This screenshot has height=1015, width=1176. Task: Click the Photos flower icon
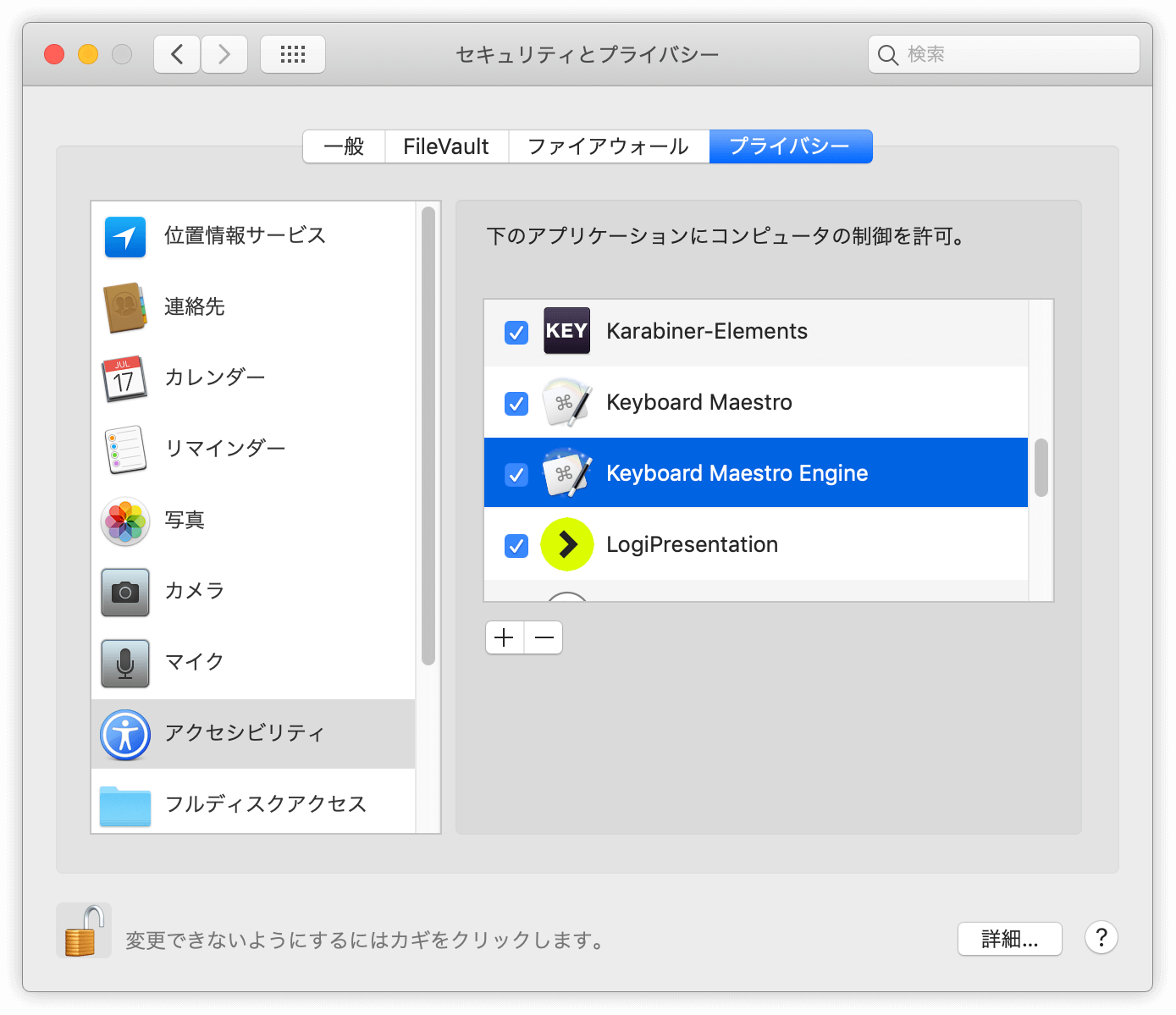pyautogui.click(x=125, y=521)
